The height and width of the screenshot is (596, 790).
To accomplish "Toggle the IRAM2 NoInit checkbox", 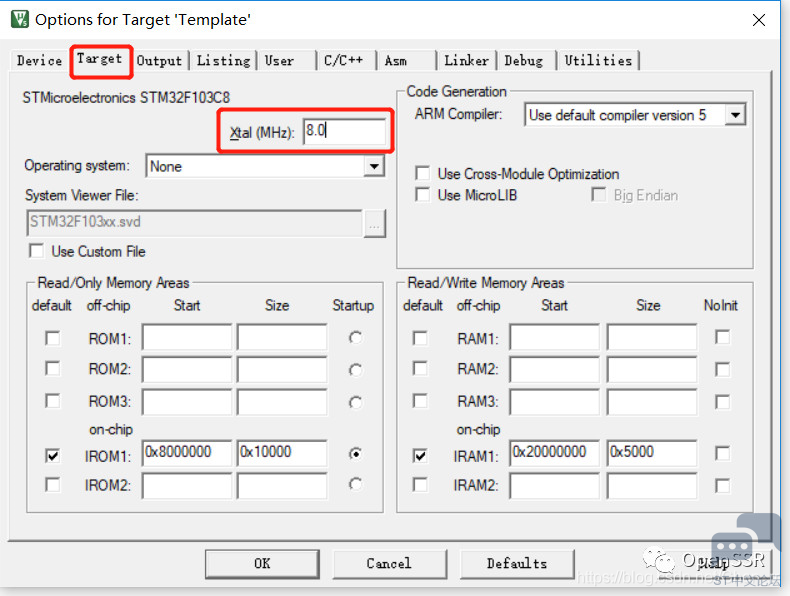I will [x=722, y=486].
